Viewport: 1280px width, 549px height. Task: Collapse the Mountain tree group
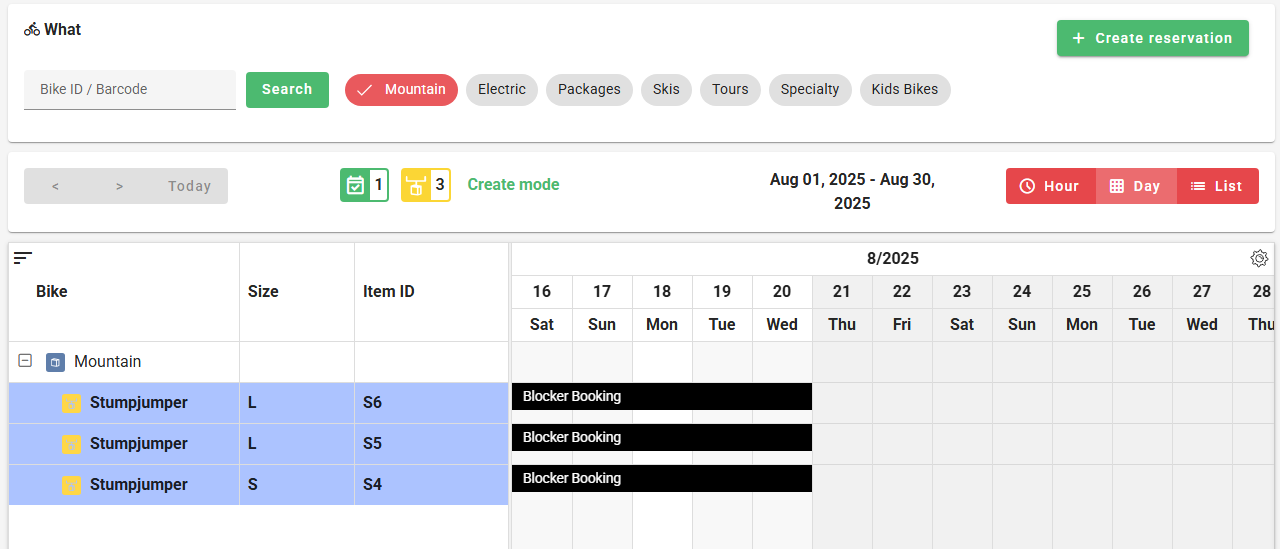(26, 361)
